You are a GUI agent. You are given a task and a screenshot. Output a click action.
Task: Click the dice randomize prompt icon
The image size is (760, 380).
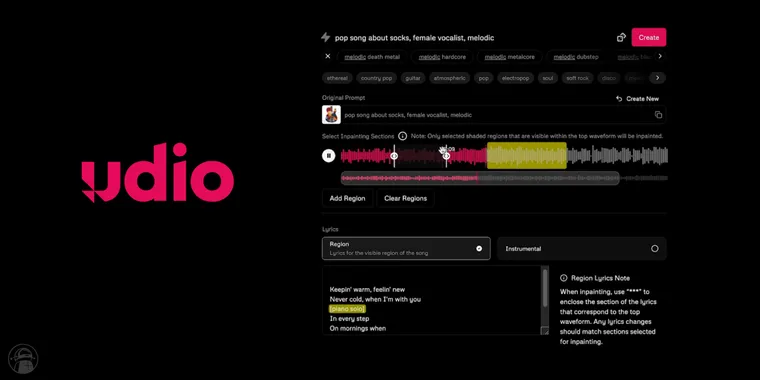click(621, 37)
